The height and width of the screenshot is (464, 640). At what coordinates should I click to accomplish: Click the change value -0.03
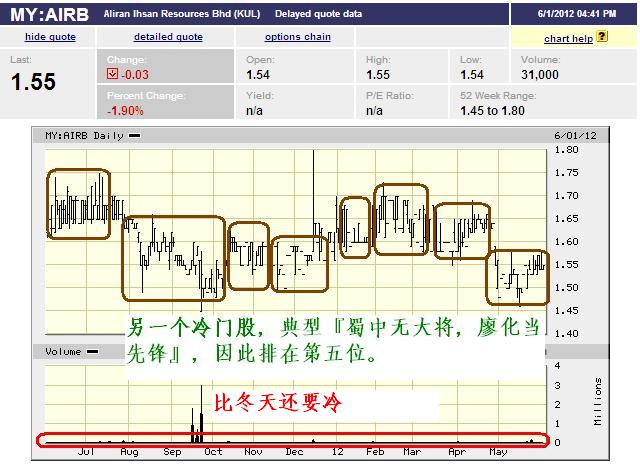pos(135,75)
